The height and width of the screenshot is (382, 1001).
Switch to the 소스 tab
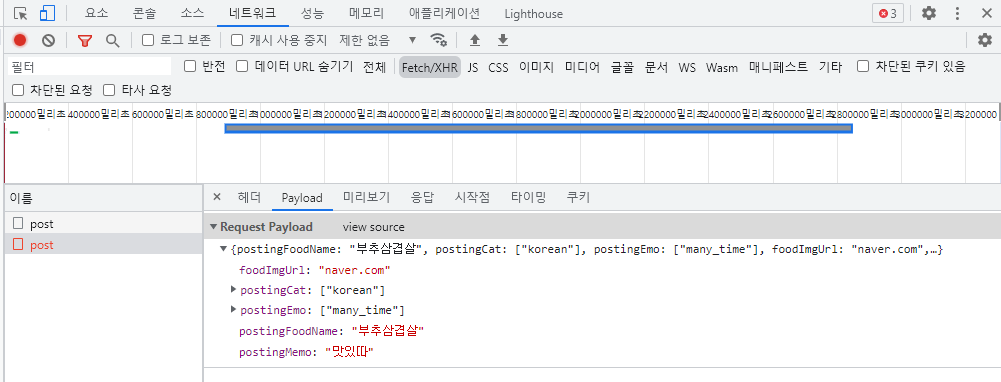pyautogui.click(x=193, y=13)
